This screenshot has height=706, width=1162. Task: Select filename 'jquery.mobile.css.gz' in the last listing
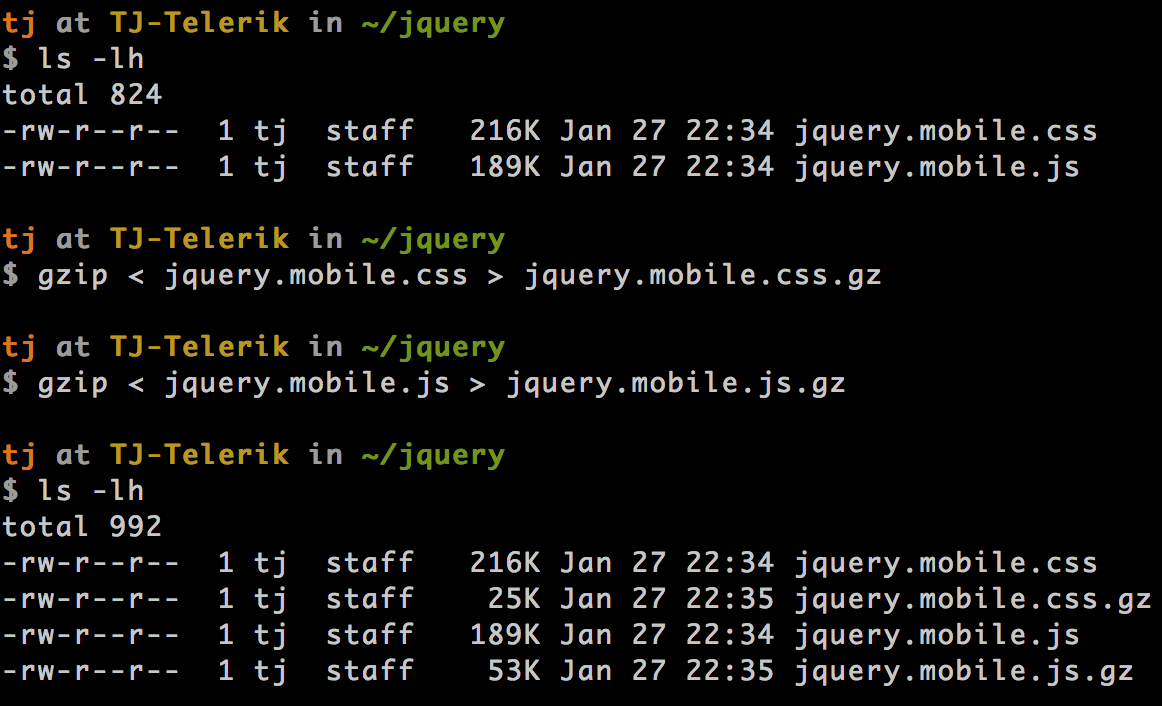pos(973,600)
